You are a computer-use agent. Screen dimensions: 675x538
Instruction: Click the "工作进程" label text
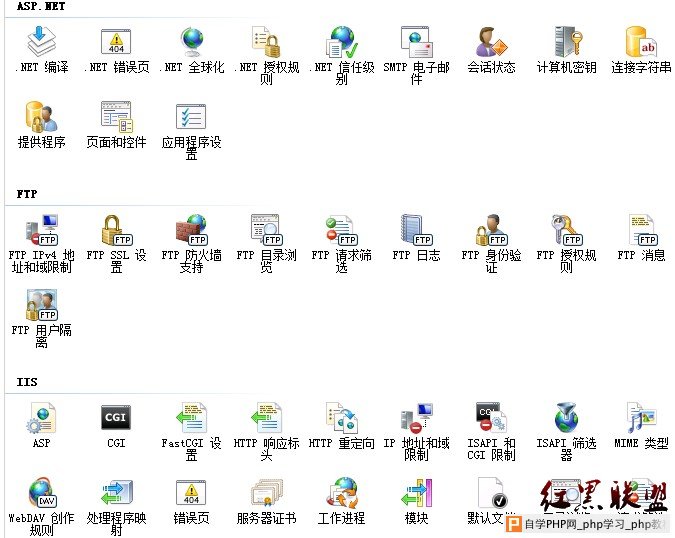coord(341,518)
